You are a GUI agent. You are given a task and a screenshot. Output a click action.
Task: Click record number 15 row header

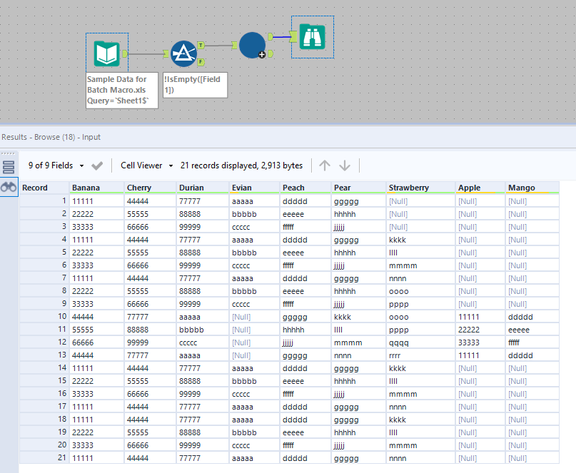(x=44, y=381)
